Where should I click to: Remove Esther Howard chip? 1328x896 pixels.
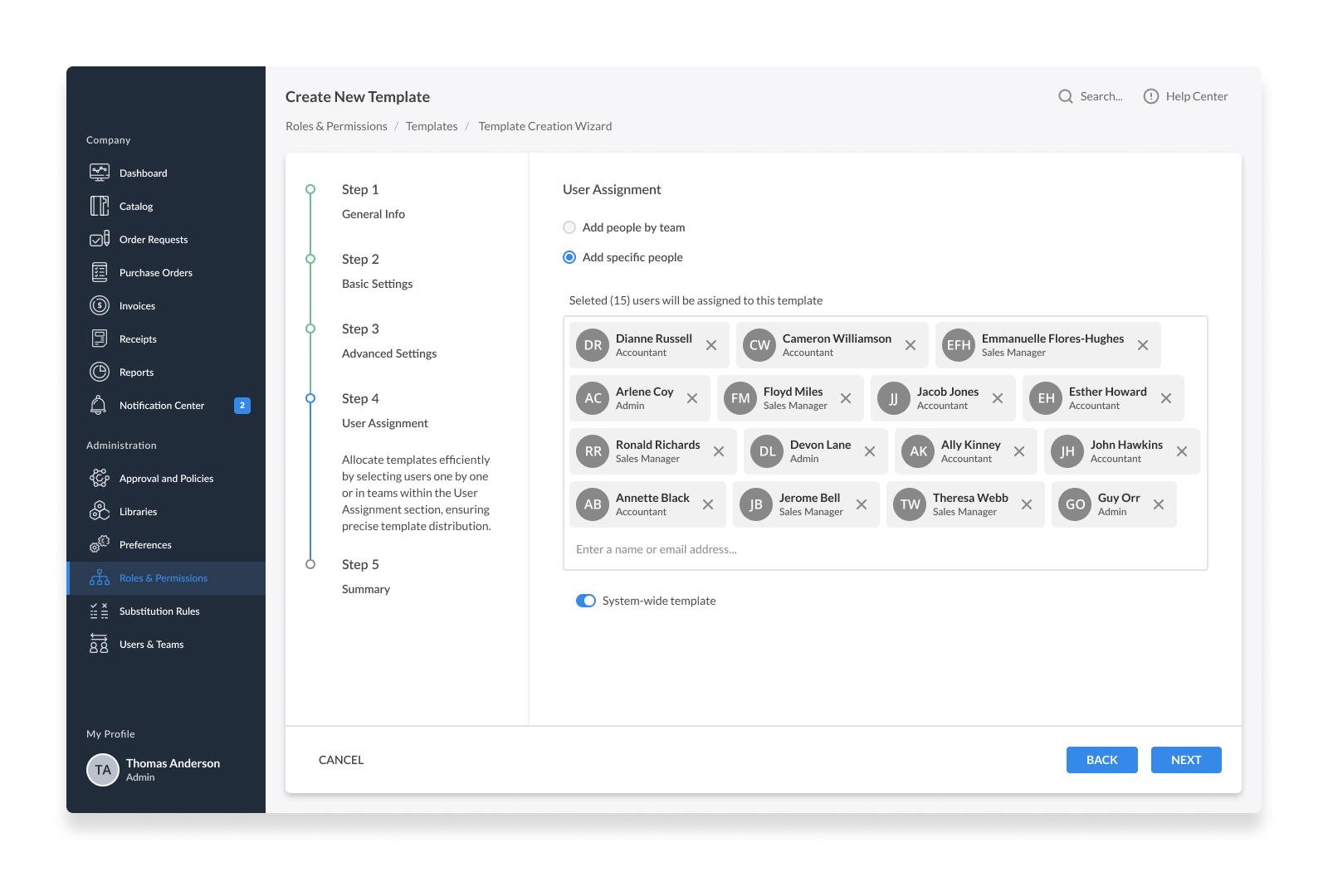[x=1166, y=398]
